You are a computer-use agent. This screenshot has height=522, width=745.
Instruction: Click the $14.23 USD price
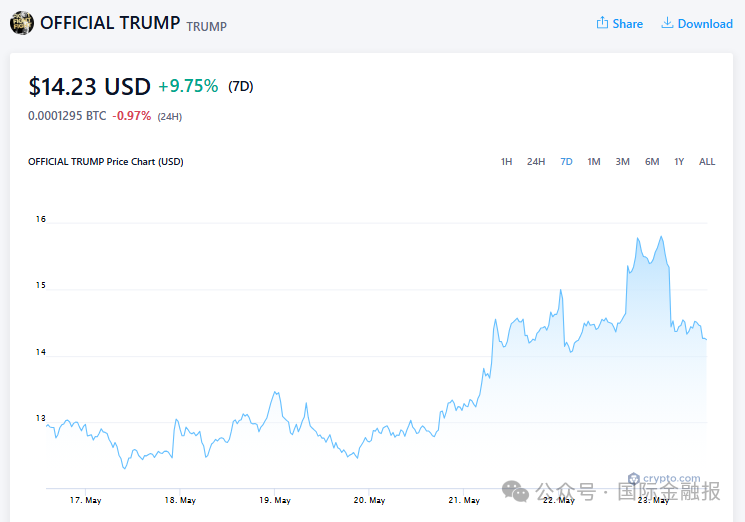point(89,87)
